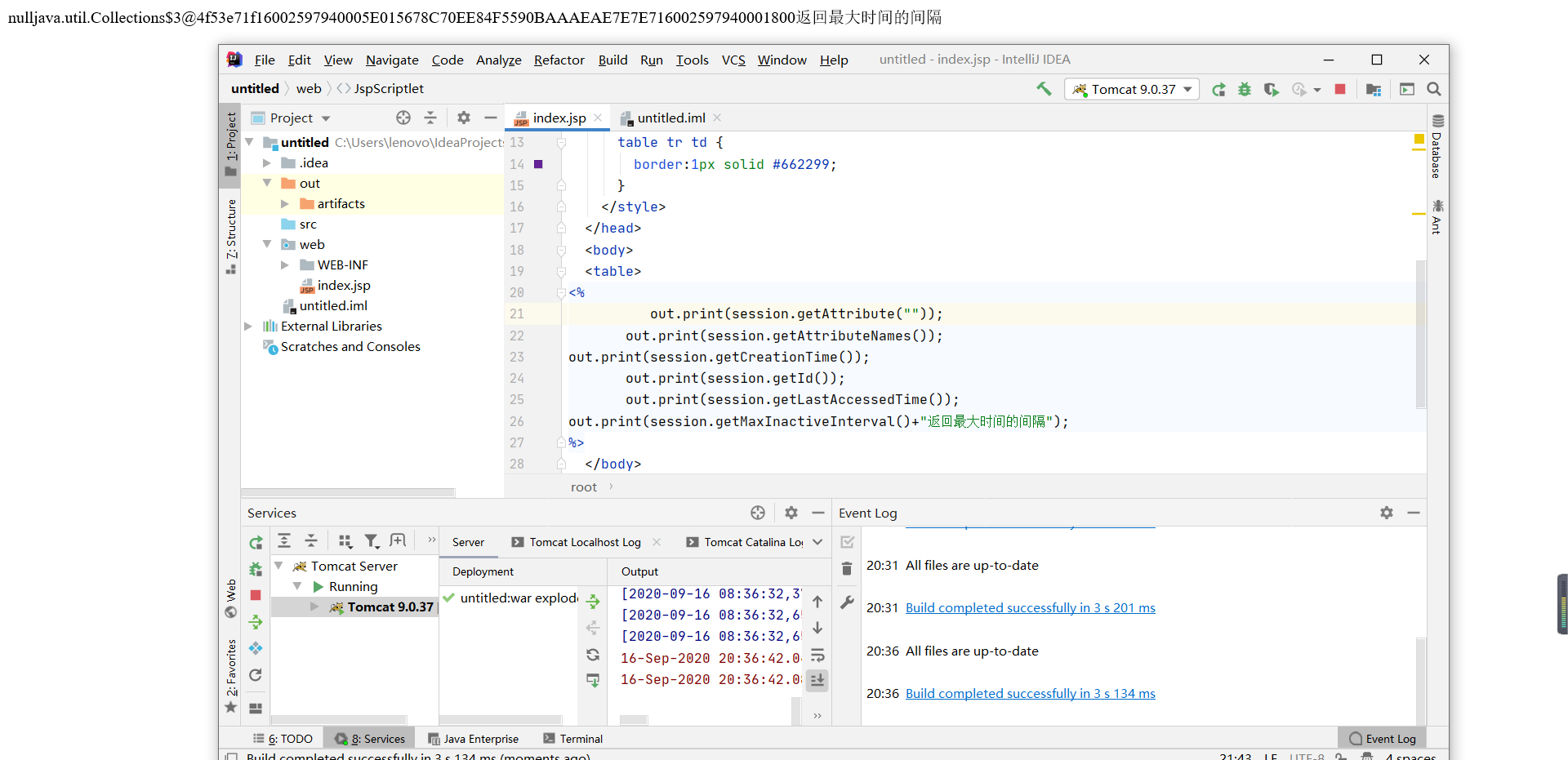Open Event Log wrench settings
The width and height of the screenshot is (1568, 760).
(847, 602)
